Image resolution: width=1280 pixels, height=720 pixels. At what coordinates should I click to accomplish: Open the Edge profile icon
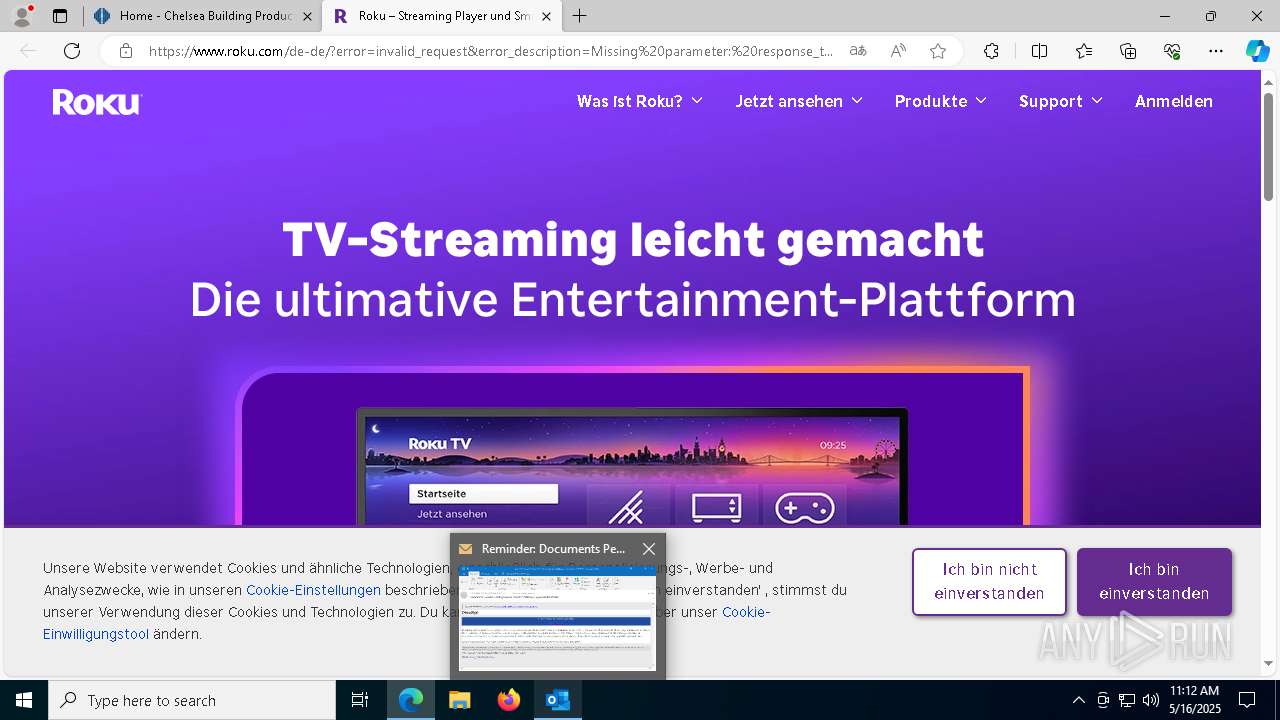click(22, 16)
